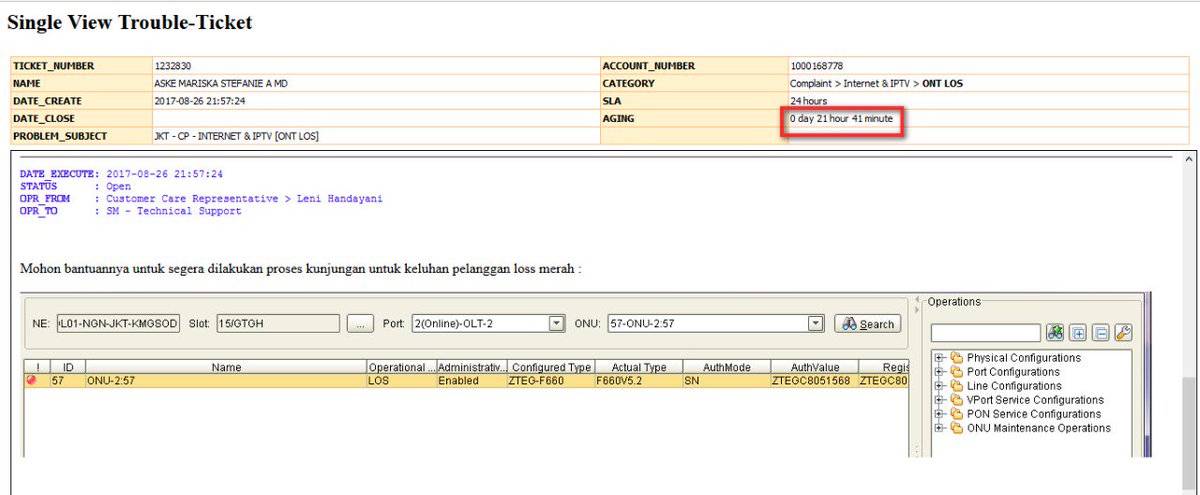Screen dimensions: 1200x495
Task: Expand the Physical Configurations node
Action: pos(940,358)
